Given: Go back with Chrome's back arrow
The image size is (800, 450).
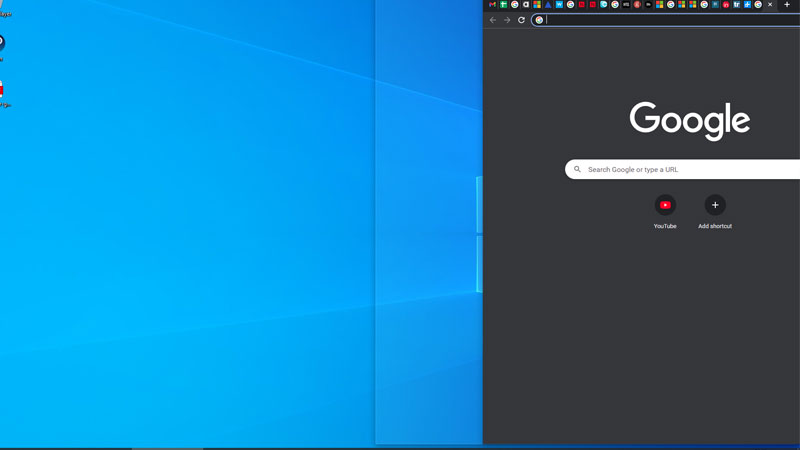Looking at the screenshot, I should point(492,20).
